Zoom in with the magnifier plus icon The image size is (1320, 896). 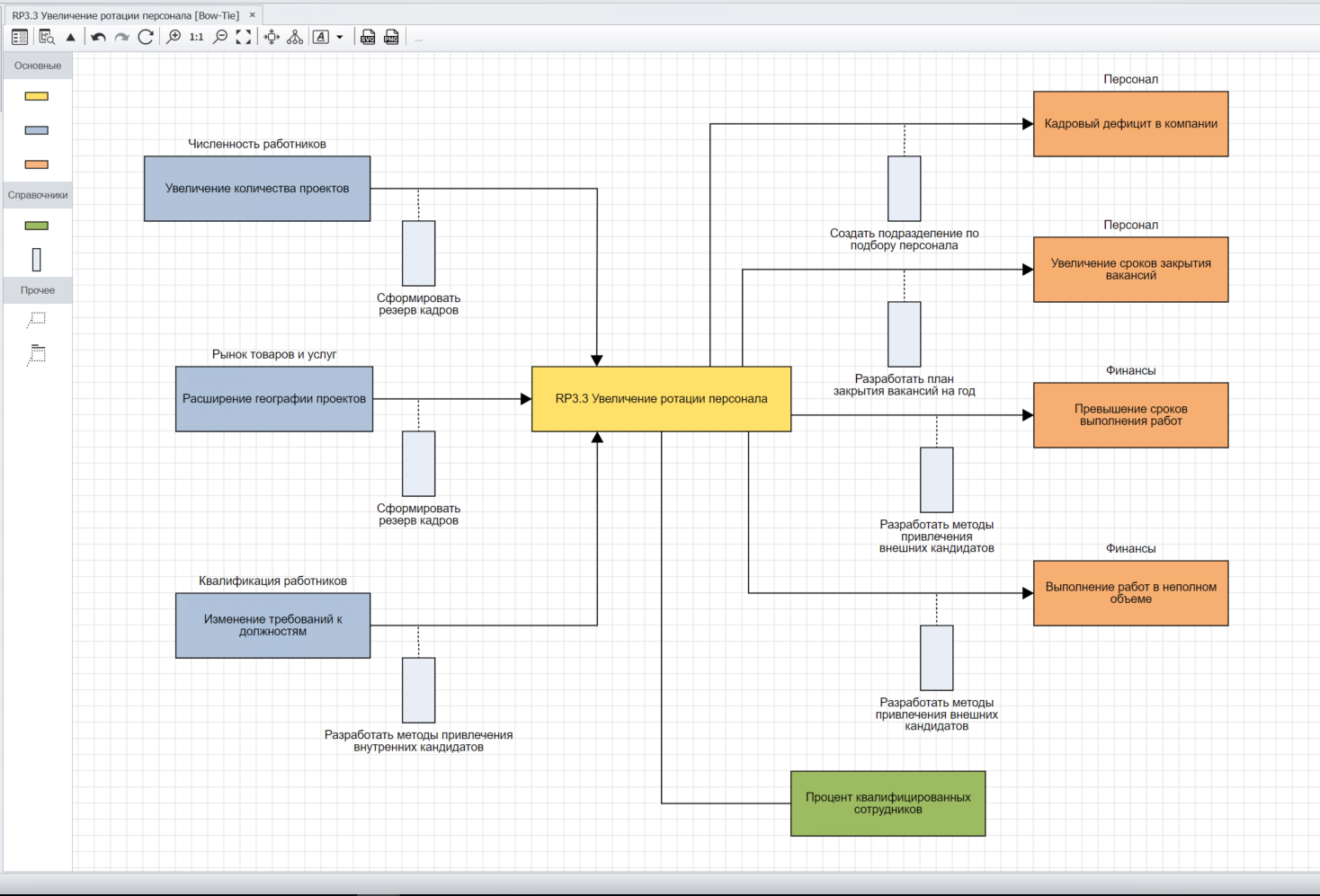click(174, 37)
